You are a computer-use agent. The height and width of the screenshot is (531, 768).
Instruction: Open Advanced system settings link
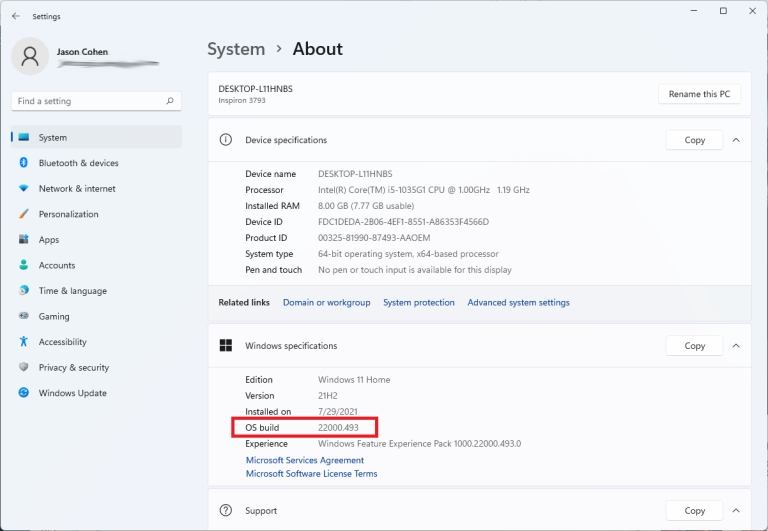tap(518, 302)
